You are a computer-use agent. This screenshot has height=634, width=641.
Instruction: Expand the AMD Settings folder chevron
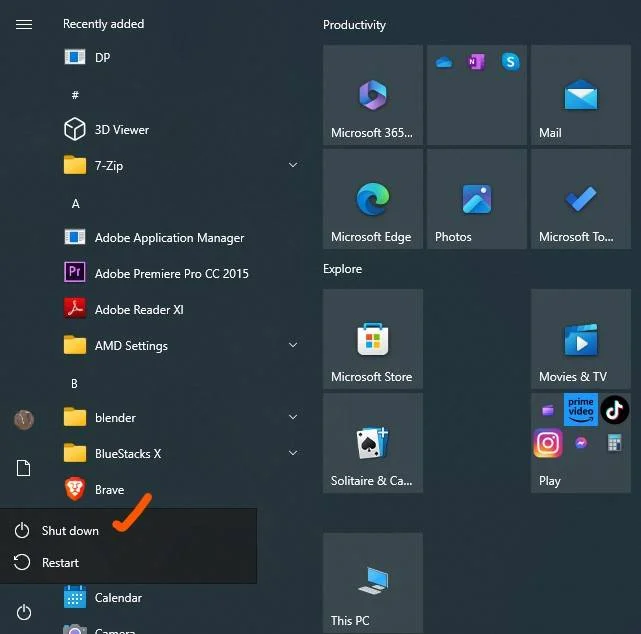click(293, 345)
